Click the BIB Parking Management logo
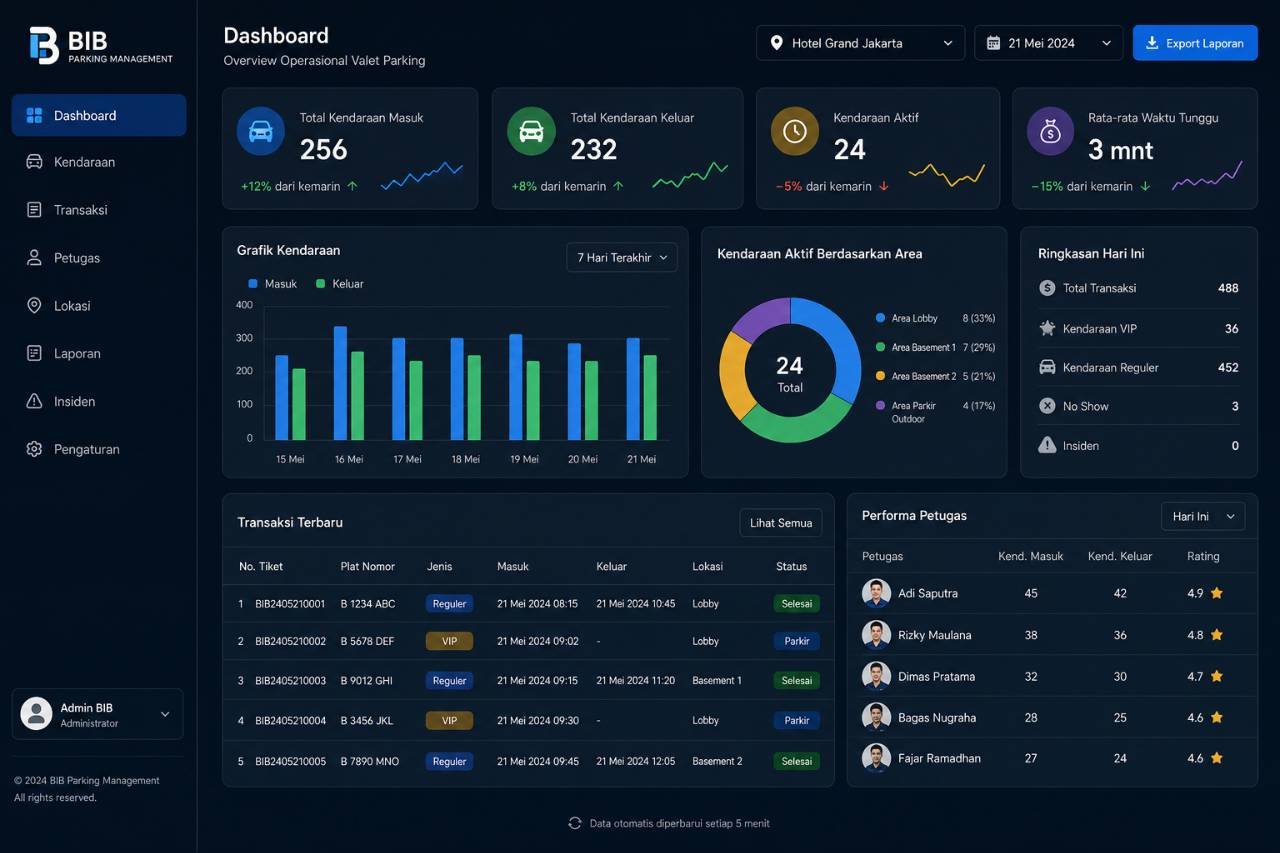The image size is (1280, 853). pos(101,46)
